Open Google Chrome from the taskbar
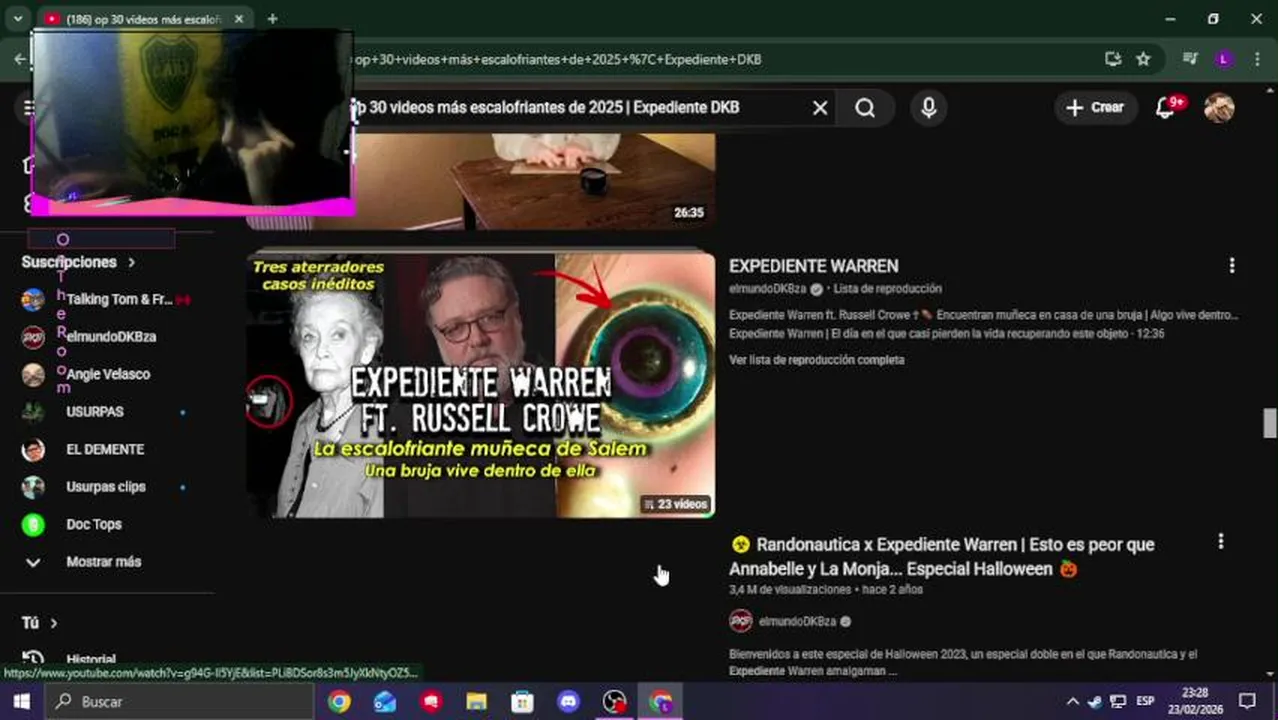 [x=339, y=702]
